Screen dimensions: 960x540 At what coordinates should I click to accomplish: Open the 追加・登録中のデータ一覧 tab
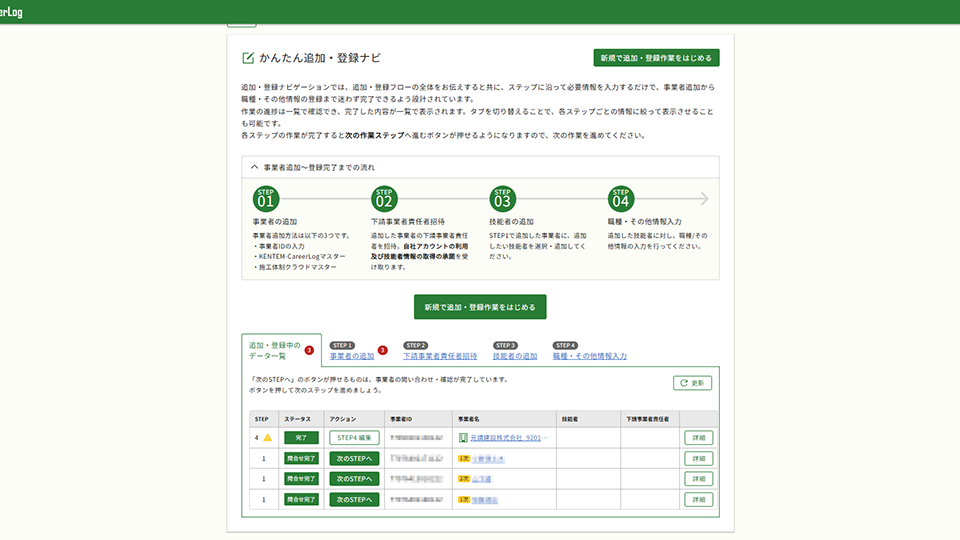pyautogui.click(x=281, y=350)
